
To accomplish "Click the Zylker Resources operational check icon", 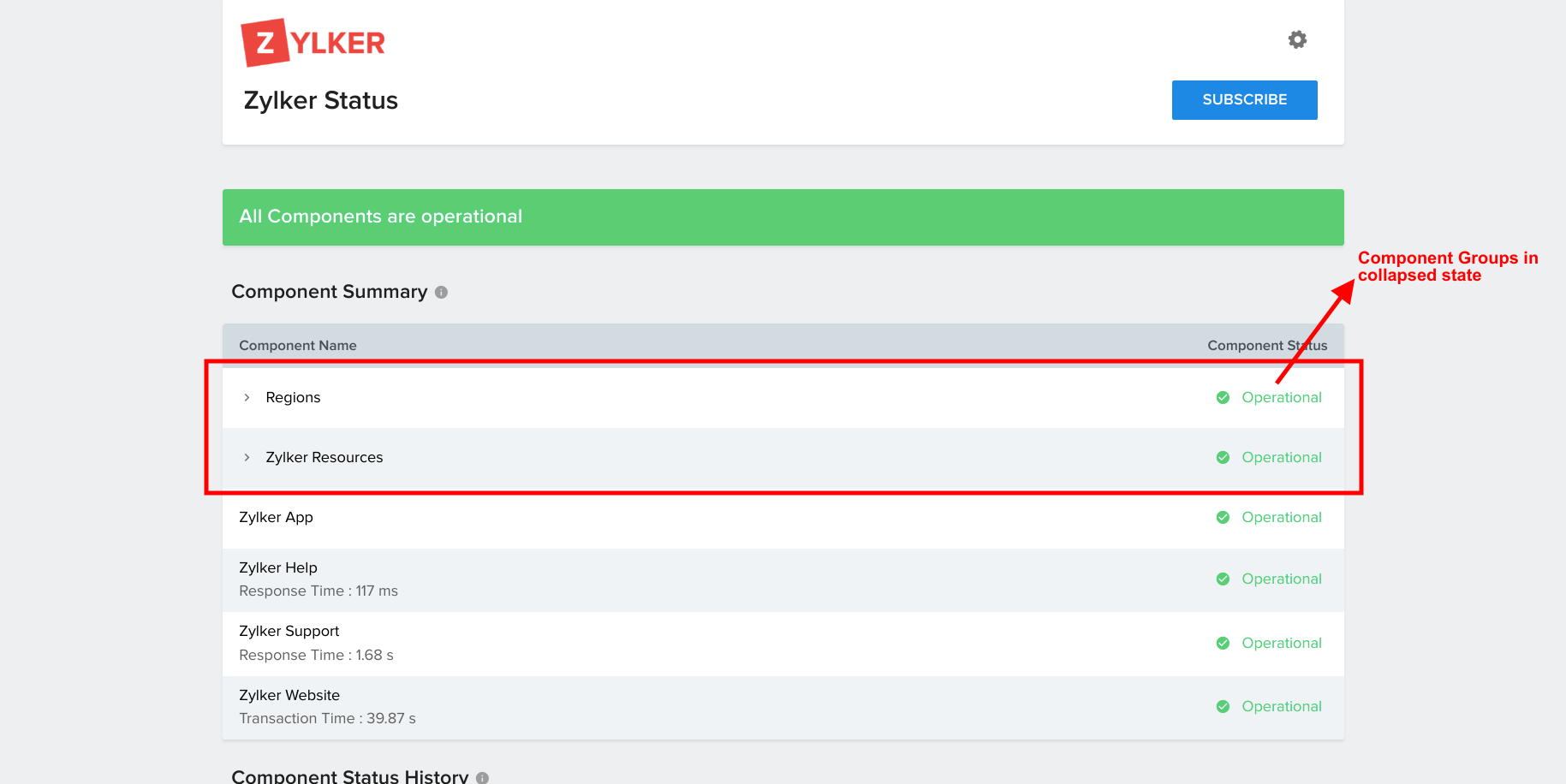I will 1223,457.
